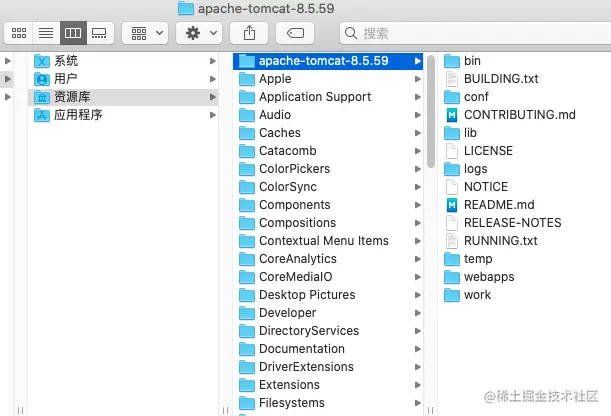Click the bin folder icon
Image resolution: width=611 pixels, height=416 pixels.
[x=452, y=61]
